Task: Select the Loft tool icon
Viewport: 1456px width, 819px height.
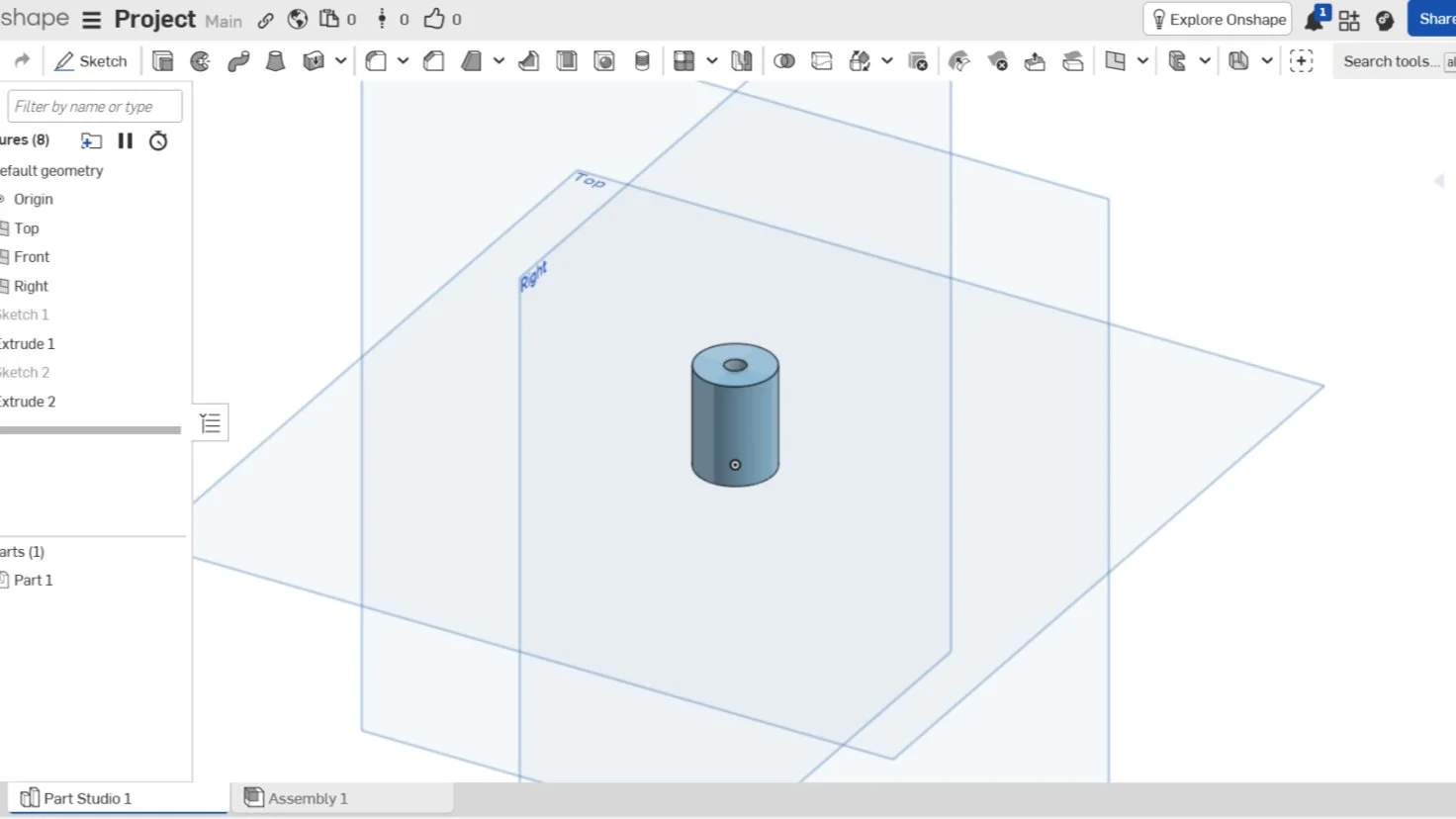Action: (x=276, y=61)
